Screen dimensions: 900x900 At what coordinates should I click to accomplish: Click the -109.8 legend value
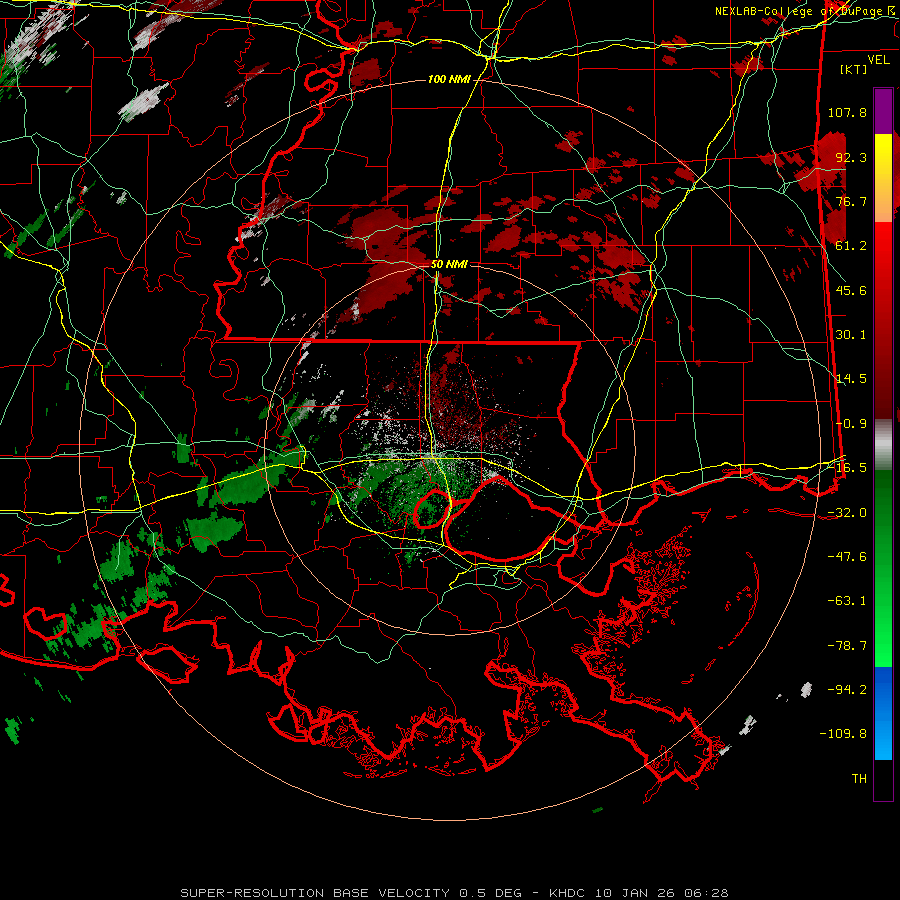843,734
